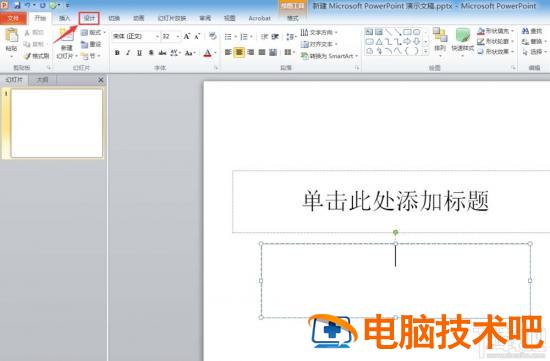Open the font color red A swatch
The height and width of the screenshot is (361, 550).
pyautogui.click(x=208, y=53)
